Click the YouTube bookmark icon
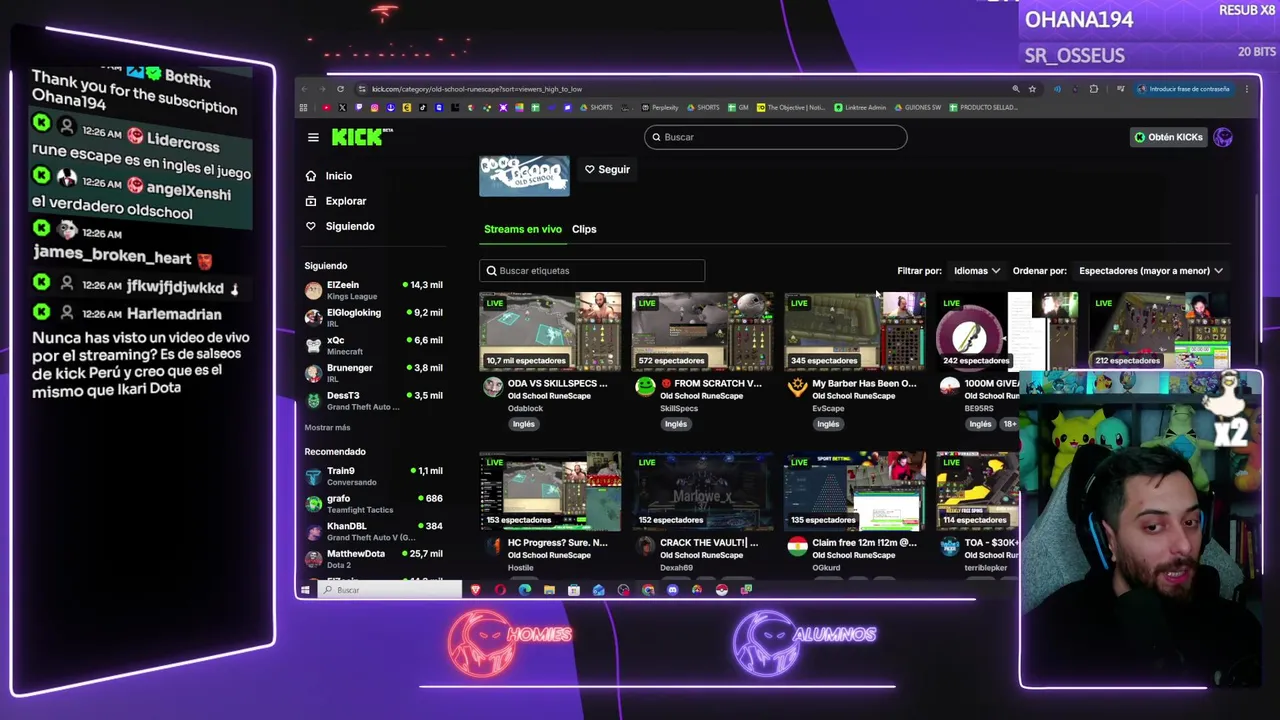Viewport: 1280px width, 720px height. 326,107
